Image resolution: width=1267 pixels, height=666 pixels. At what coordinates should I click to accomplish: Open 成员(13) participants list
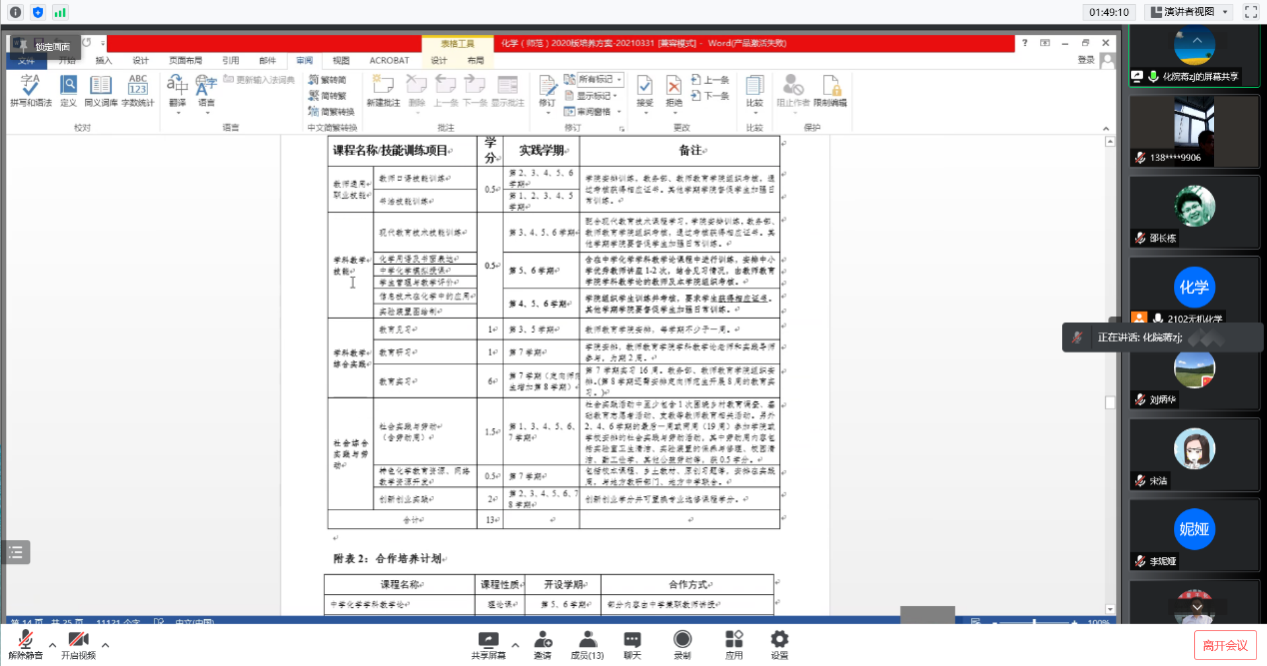tap(586, 644)
